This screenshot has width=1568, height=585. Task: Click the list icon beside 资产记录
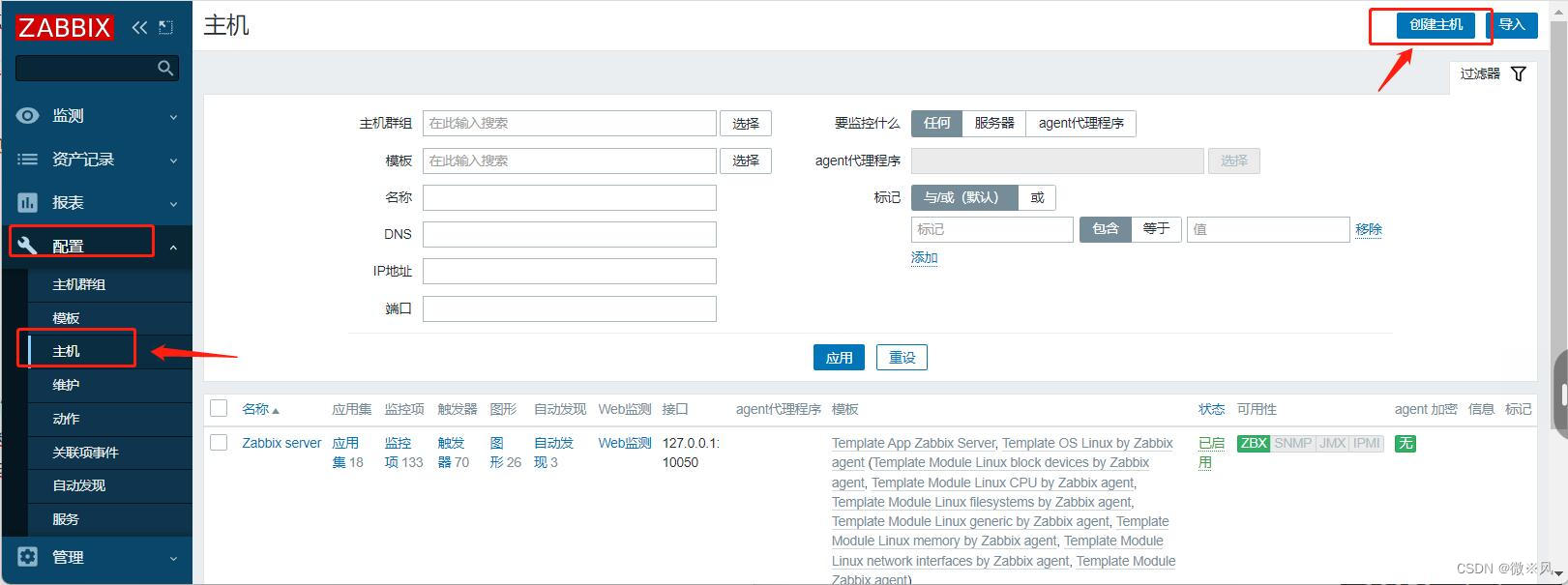tap(27, 160)
